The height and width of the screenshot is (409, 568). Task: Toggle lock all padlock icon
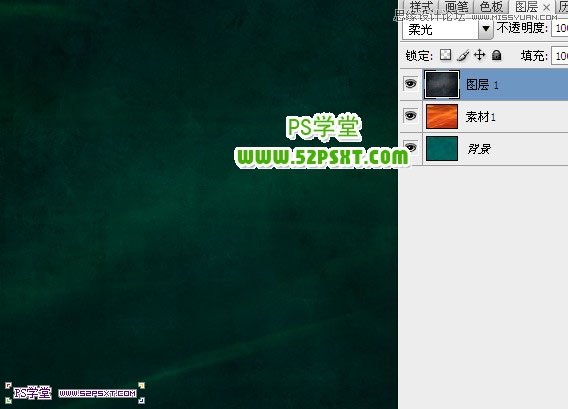click(x=497, y=55)
